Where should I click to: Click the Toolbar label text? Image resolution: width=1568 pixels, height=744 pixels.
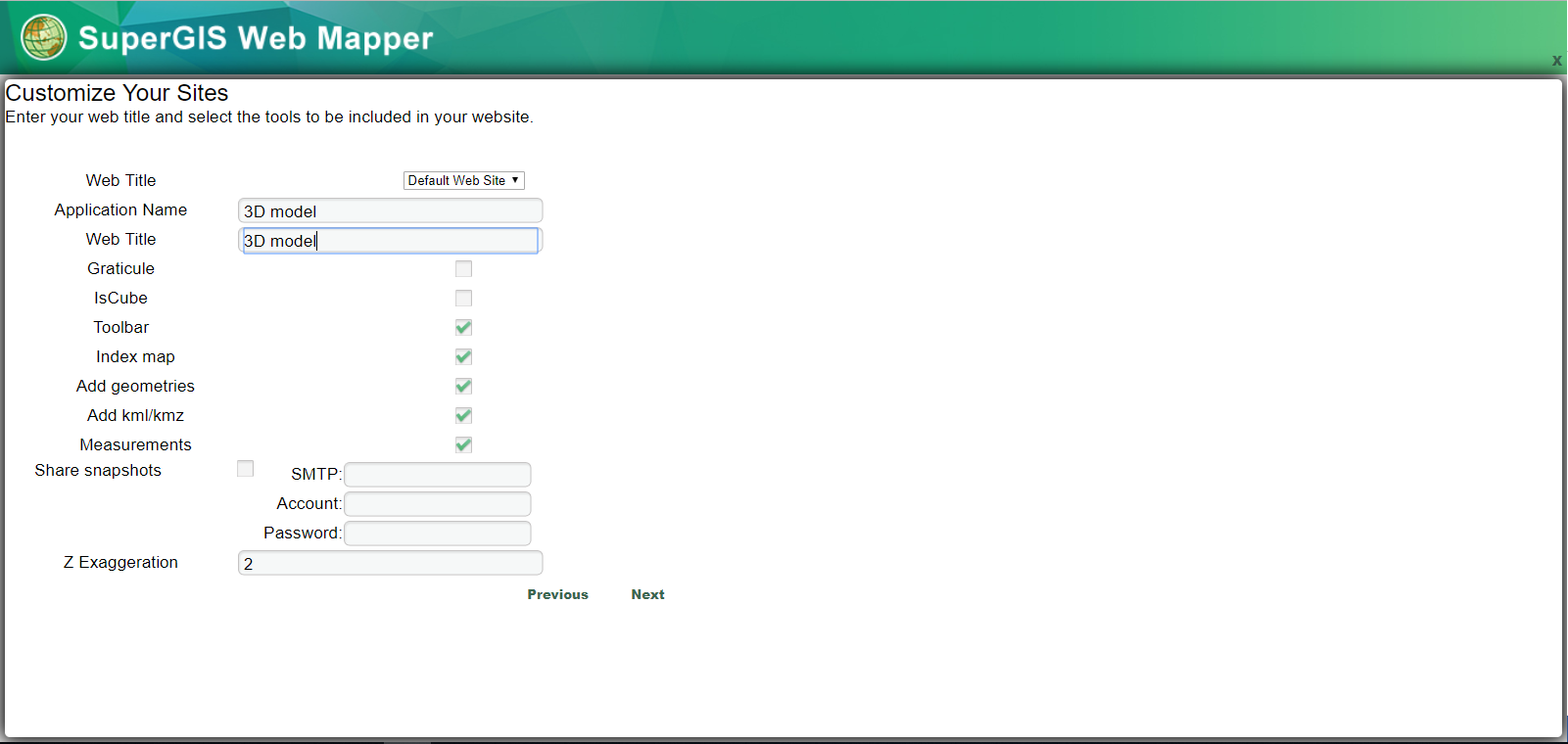coord(120,327)
